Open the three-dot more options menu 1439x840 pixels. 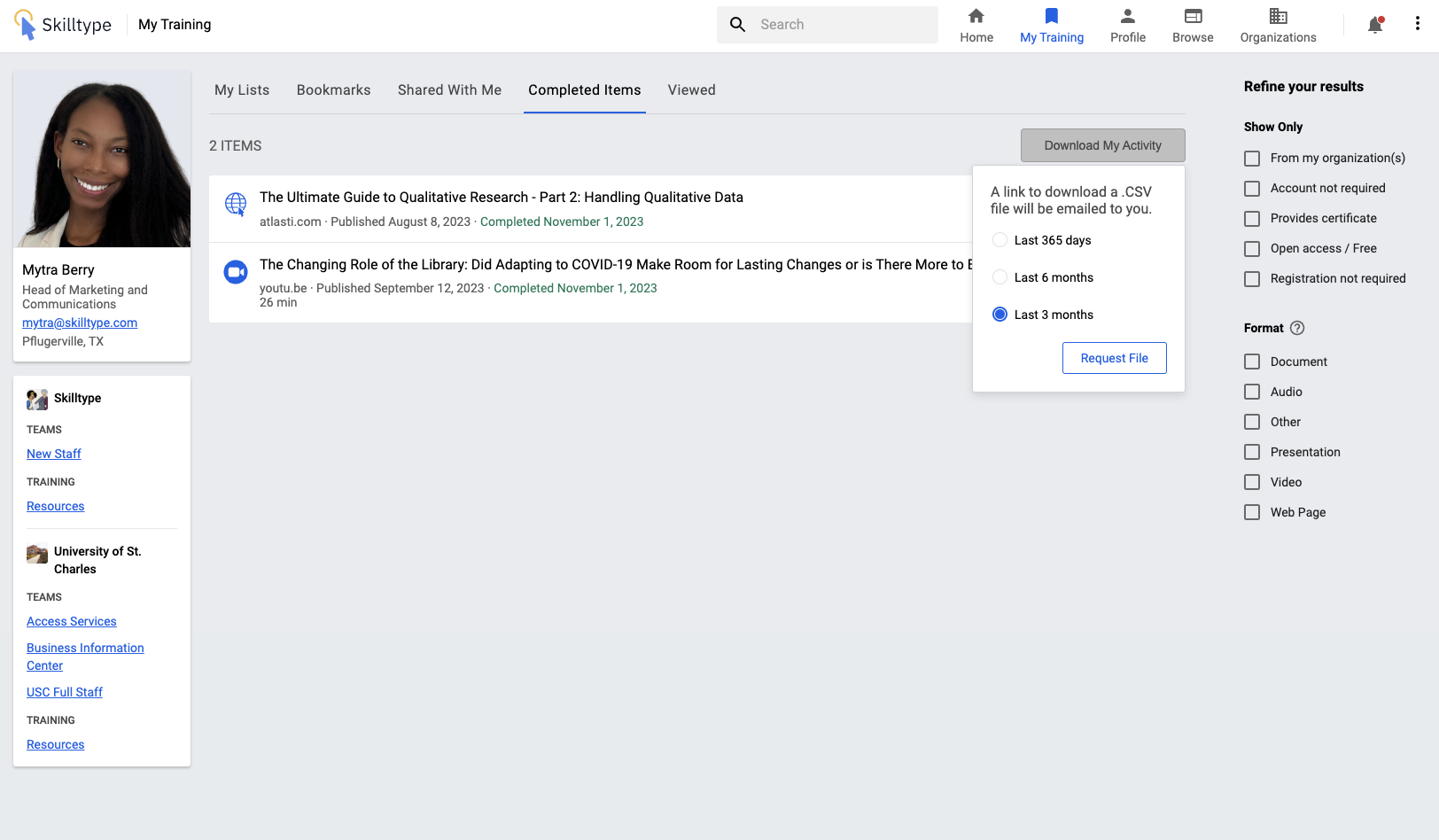coord(1417,24)
